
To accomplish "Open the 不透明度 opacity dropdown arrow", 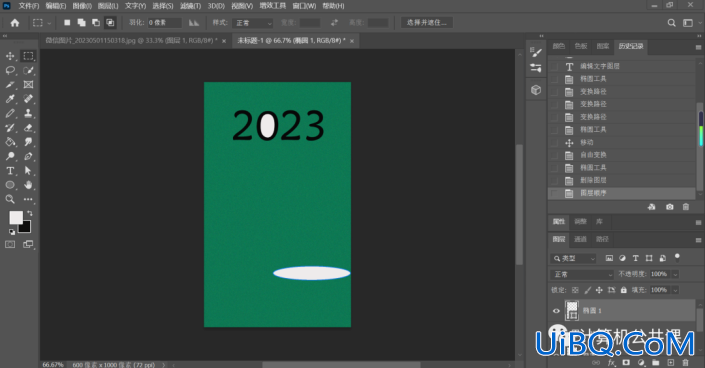I will [675, 274].
